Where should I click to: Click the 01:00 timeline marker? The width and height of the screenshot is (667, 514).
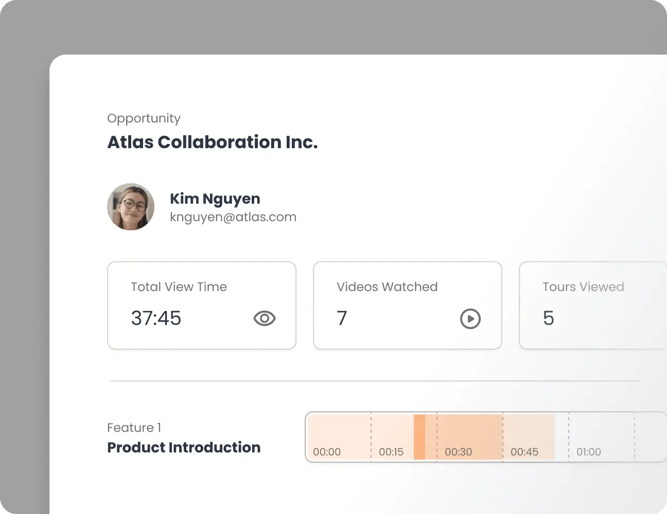tap(589, 452)
